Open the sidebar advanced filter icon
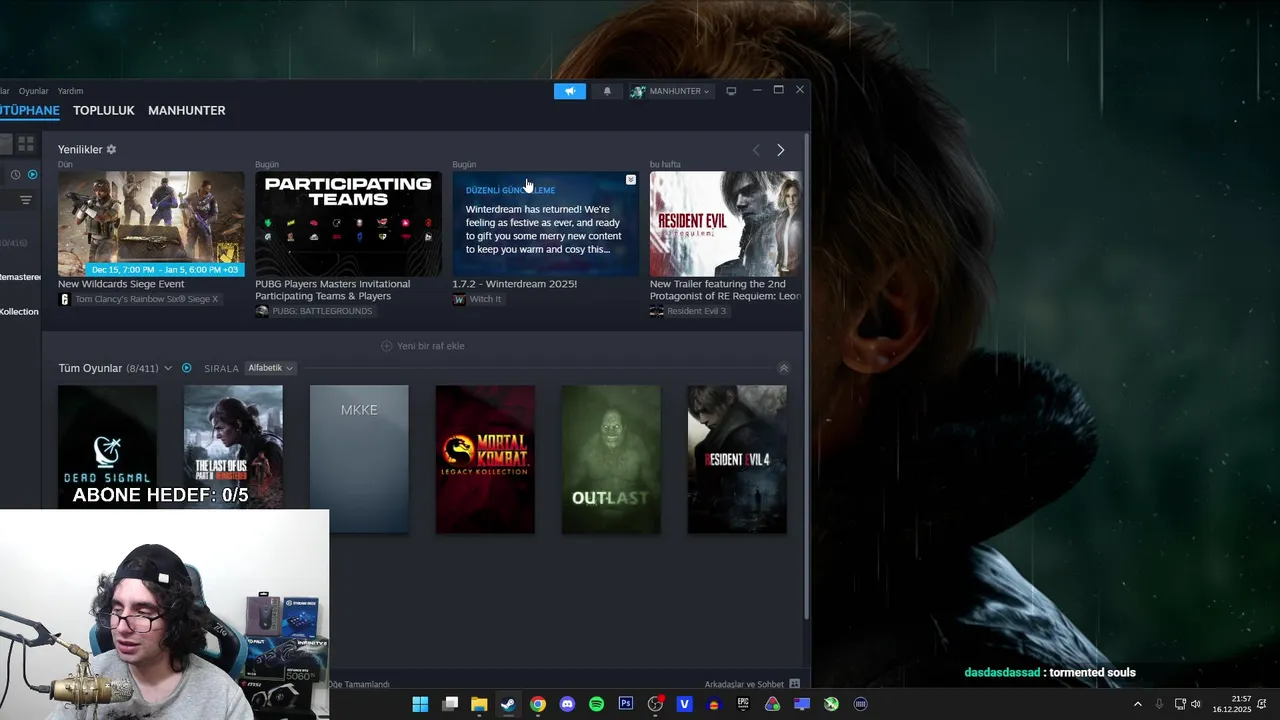The image size is (1280, 720). click(26, 200)
